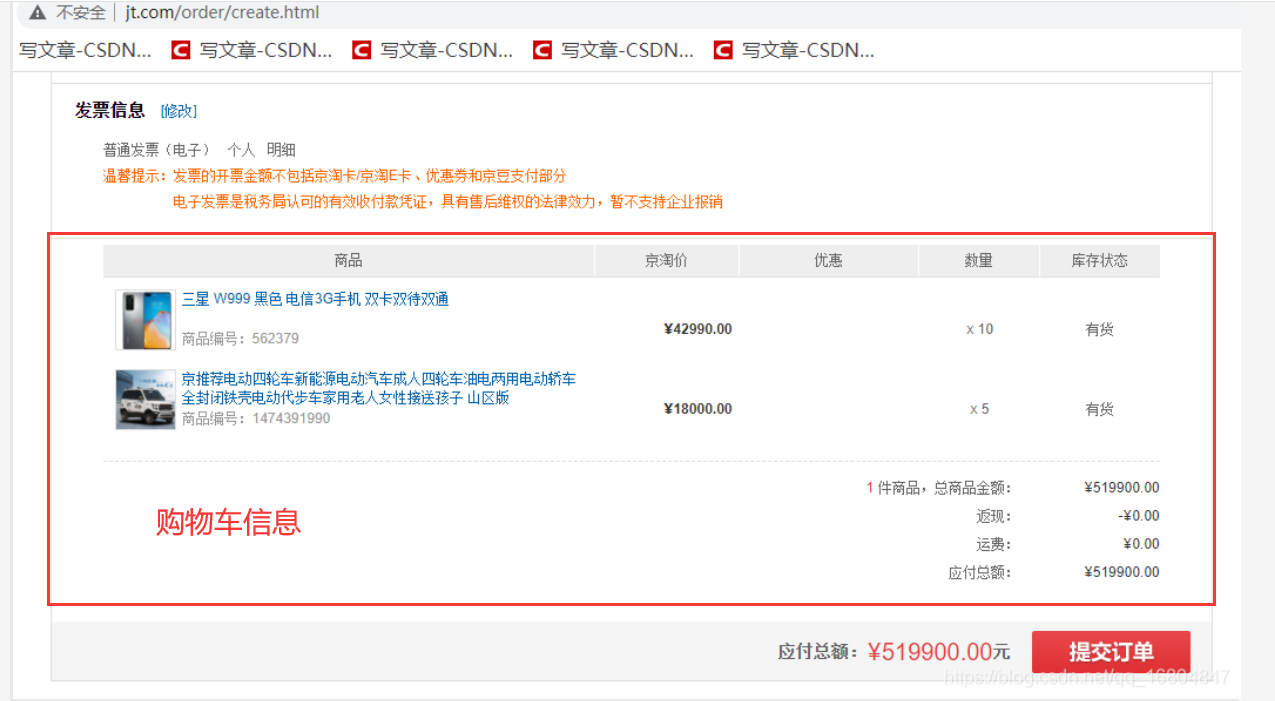Screen dimensions: 1275x701
Task: Submit the order with 提交订单 button
Action: (x=1111, y=652)
